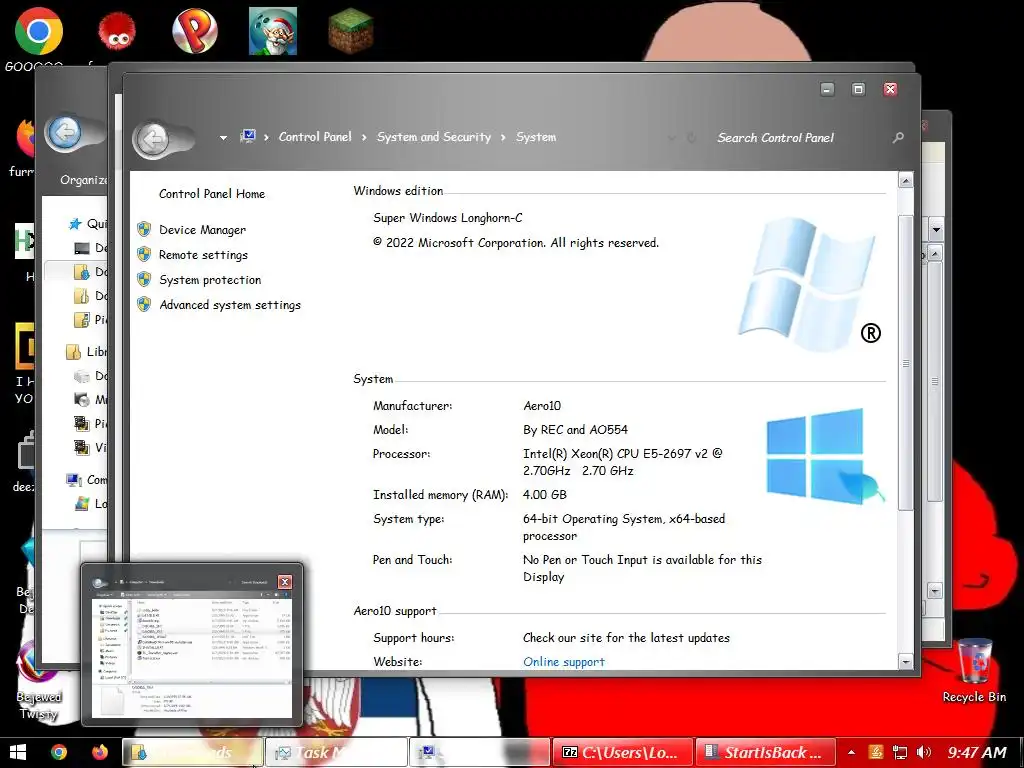The height and width of the screenshot is (768, 1024).
Task: Click the 'Super Windows Longhorn-C' text
Action: 447,217
